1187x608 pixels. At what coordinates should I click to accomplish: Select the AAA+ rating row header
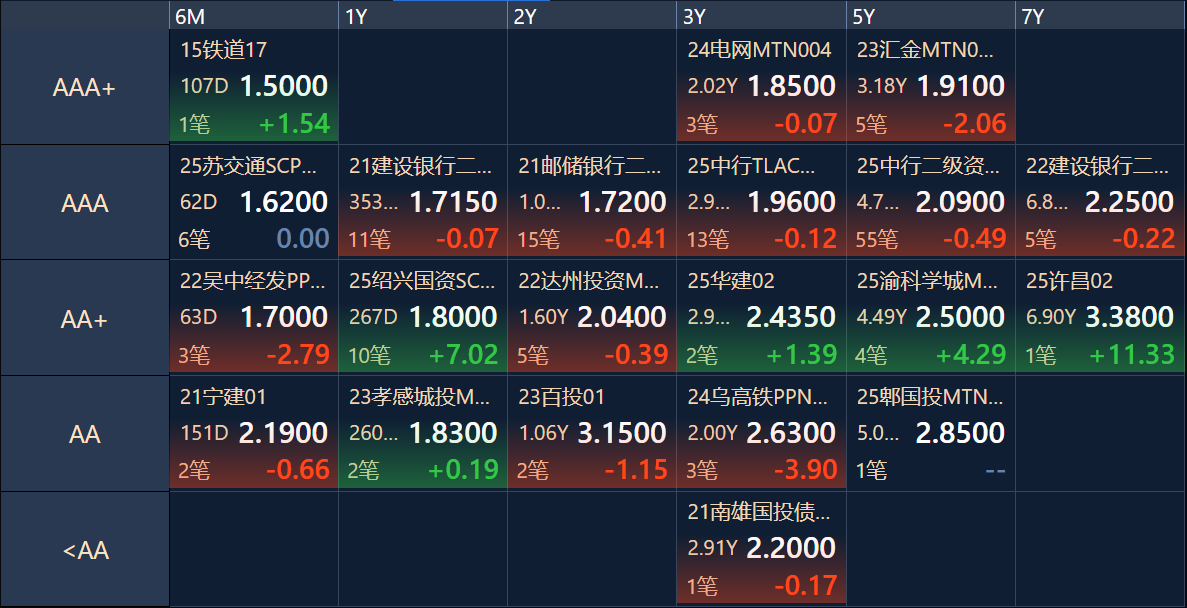point(85,87)
